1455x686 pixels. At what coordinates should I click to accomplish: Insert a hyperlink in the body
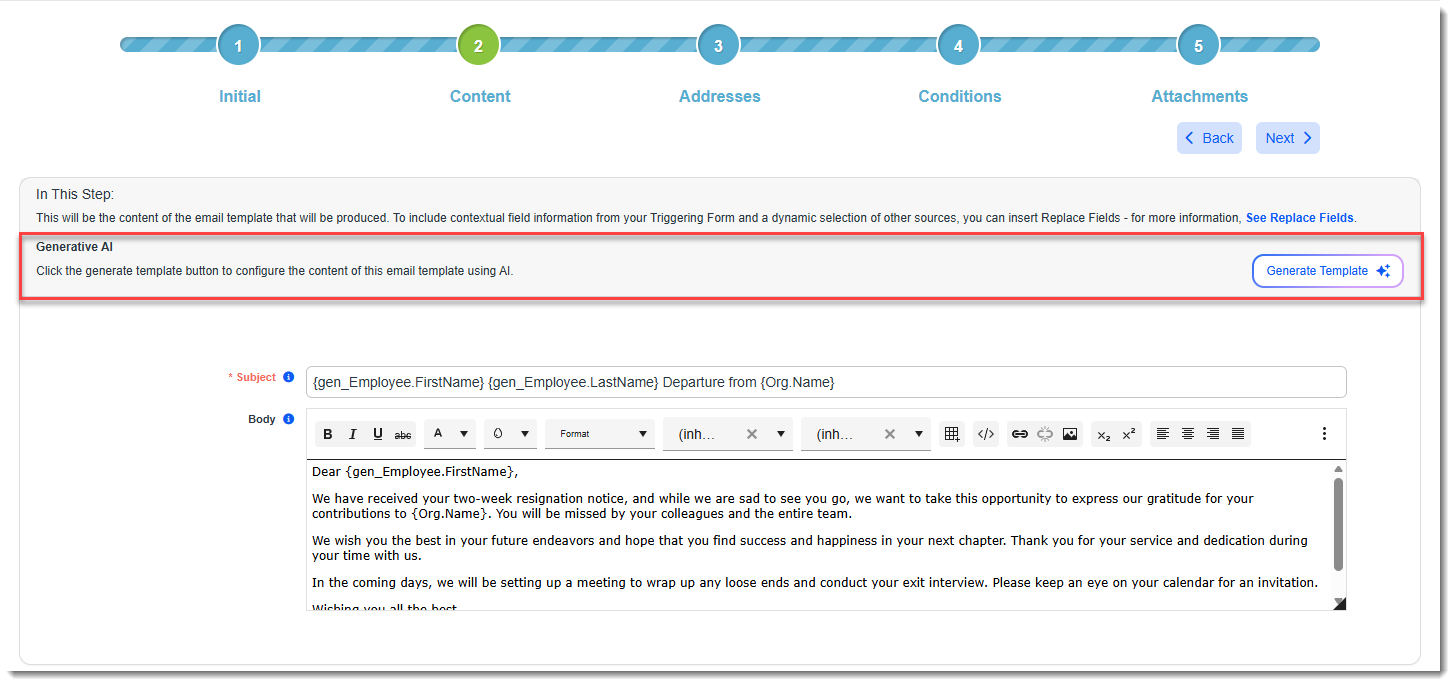point(1020,434)
